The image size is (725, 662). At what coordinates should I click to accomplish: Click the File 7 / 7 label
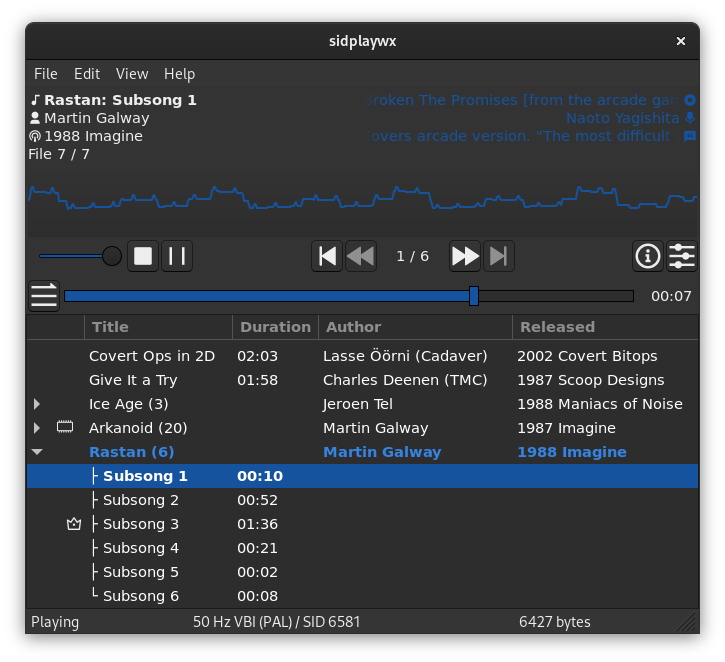59,154
